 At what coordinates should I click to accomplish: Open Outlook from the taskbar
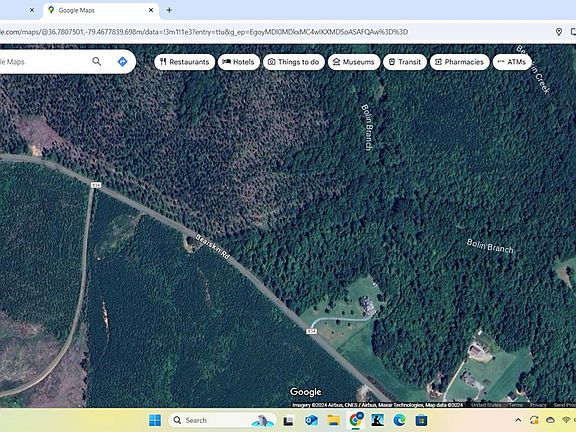[312, 420]
